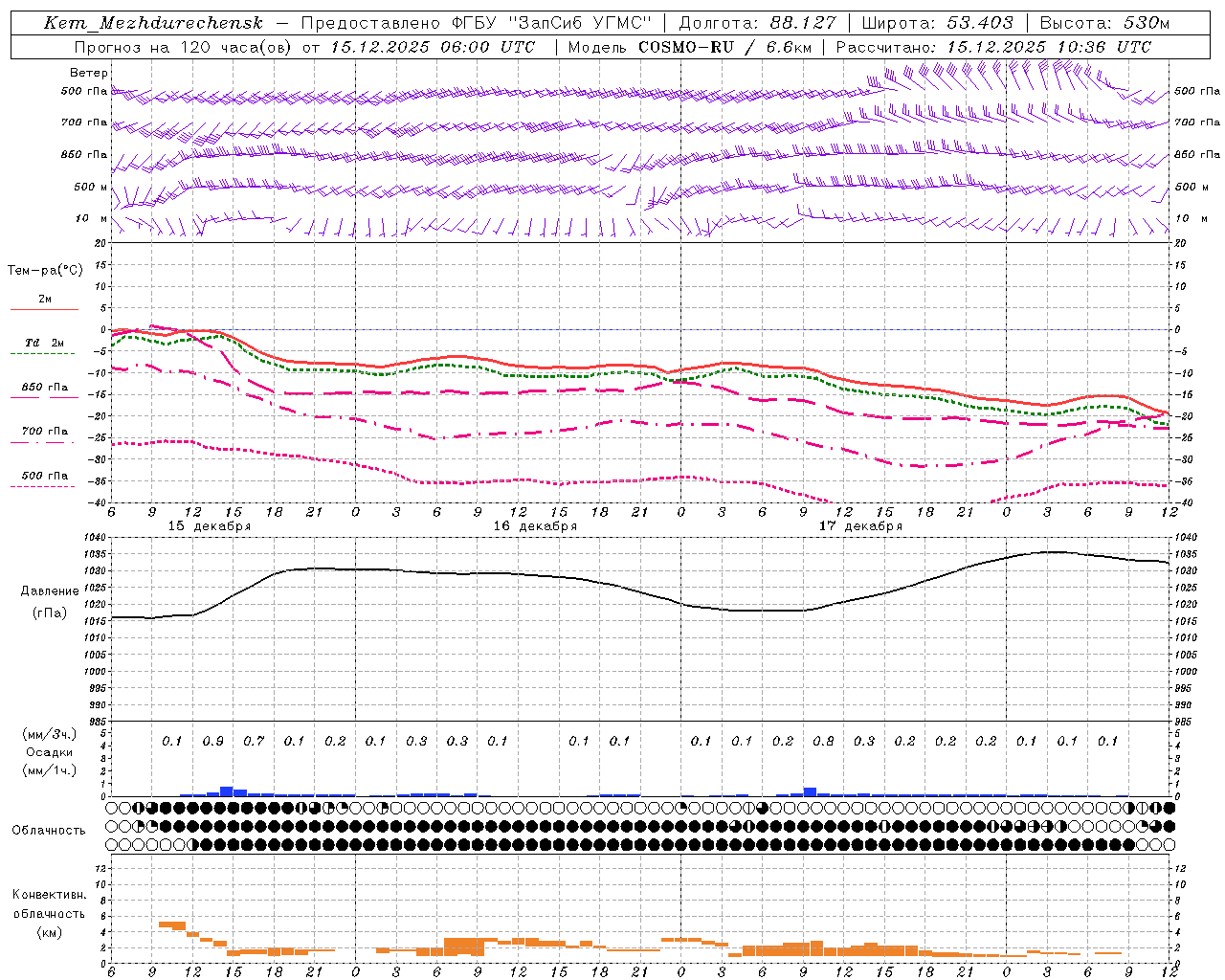Click the 0.8 precipitation value

pos(823,741)
